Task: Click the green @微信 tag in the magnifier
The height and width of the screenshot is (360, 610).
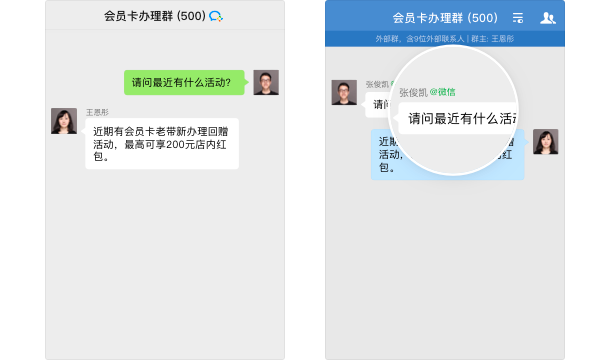Action: (x=442, y=92)
